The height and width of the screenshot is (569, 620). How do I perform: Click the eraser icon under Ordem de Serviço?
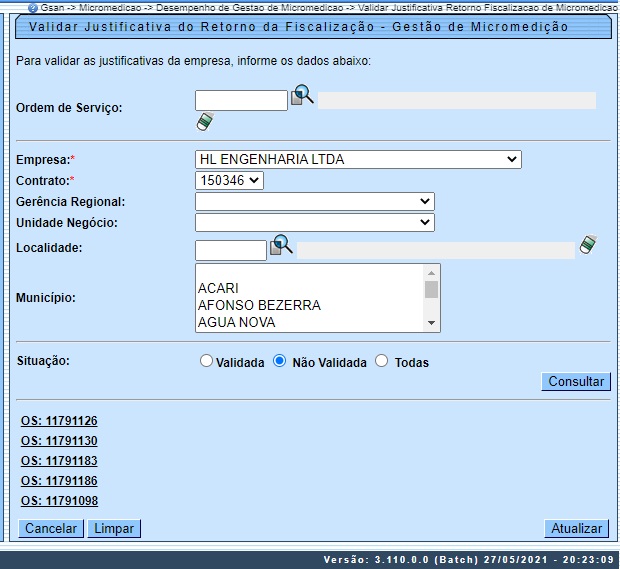click(x=205, y=122)
